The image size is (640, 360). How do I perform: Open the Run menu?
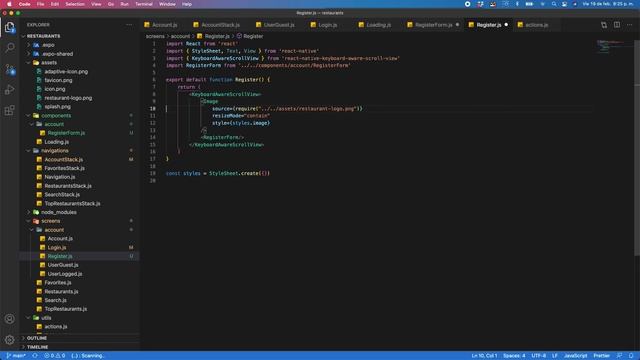click(x=124, y=4)
